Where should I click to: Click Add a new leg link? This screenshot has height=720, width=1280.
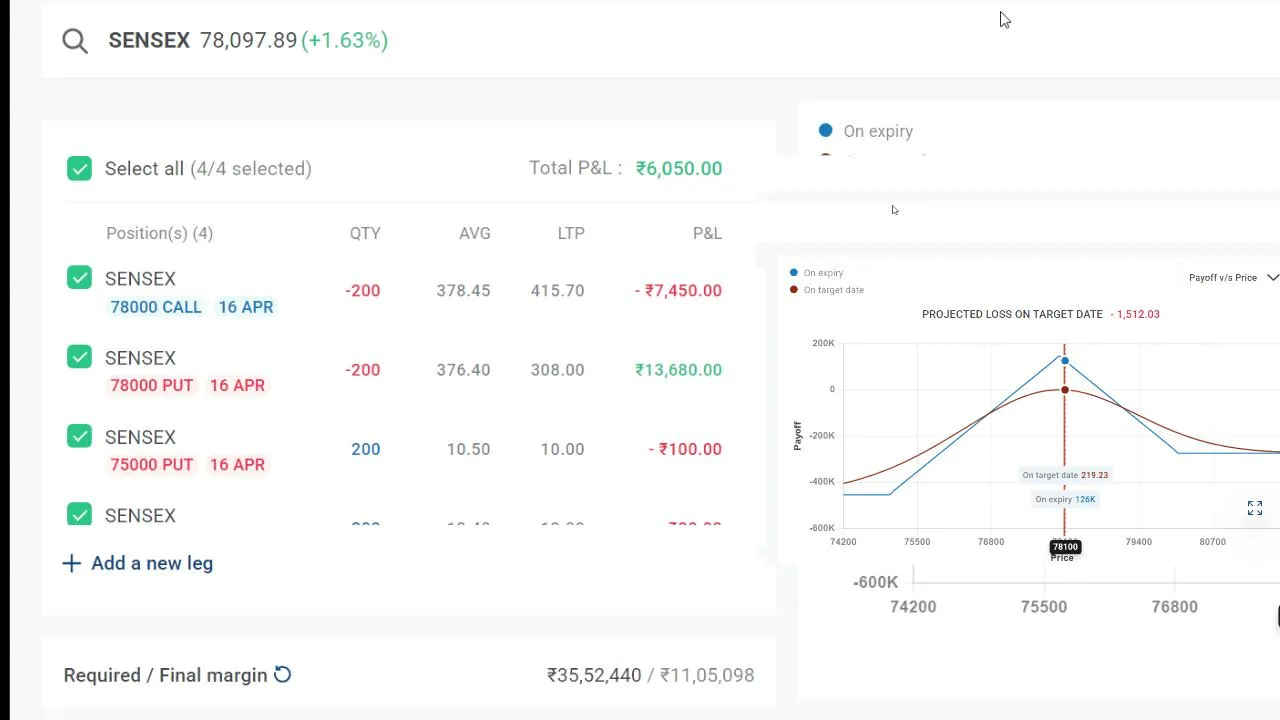[152, 563]
